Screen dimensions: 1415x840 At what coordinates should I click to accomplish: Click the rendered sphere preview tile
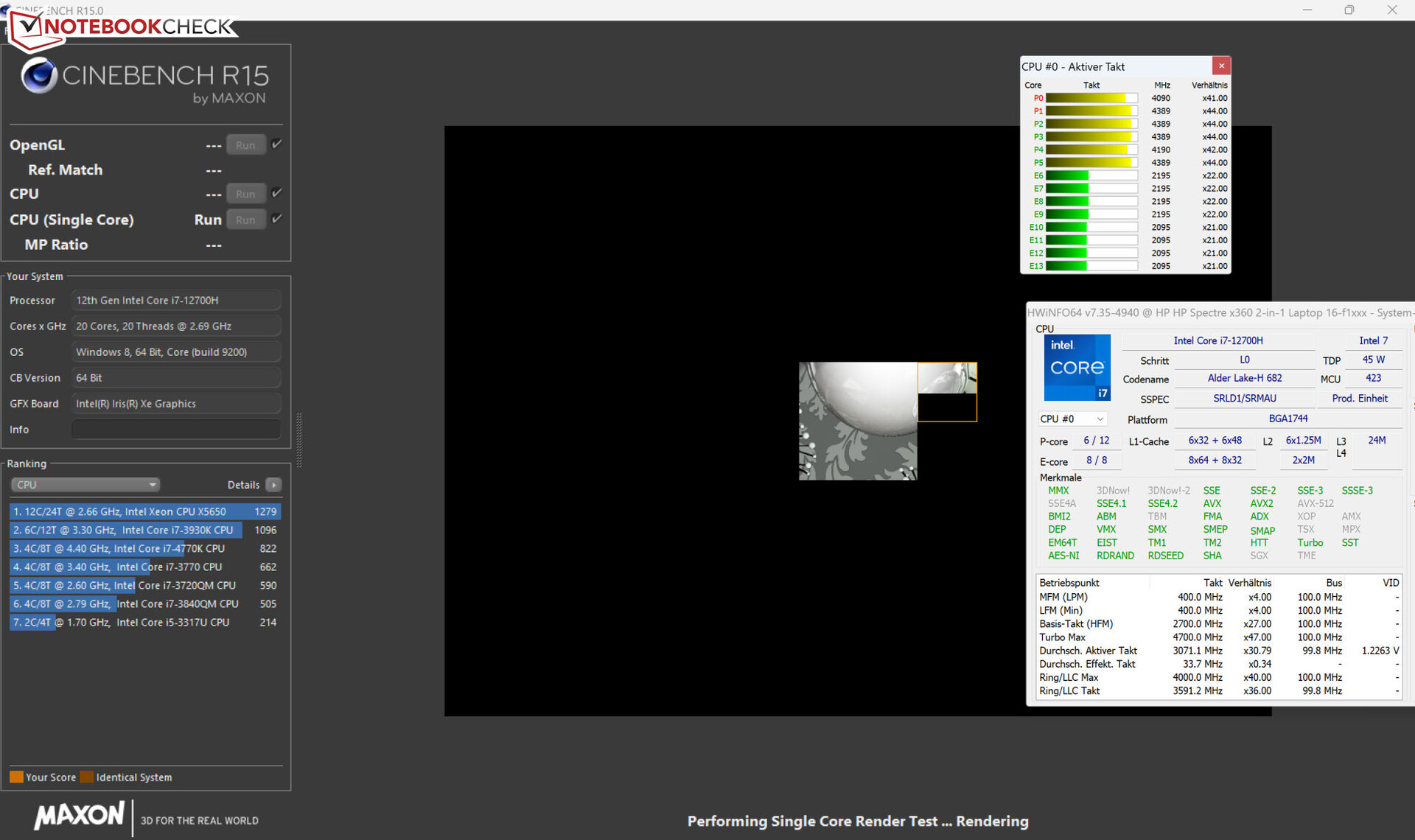[858, 421]
